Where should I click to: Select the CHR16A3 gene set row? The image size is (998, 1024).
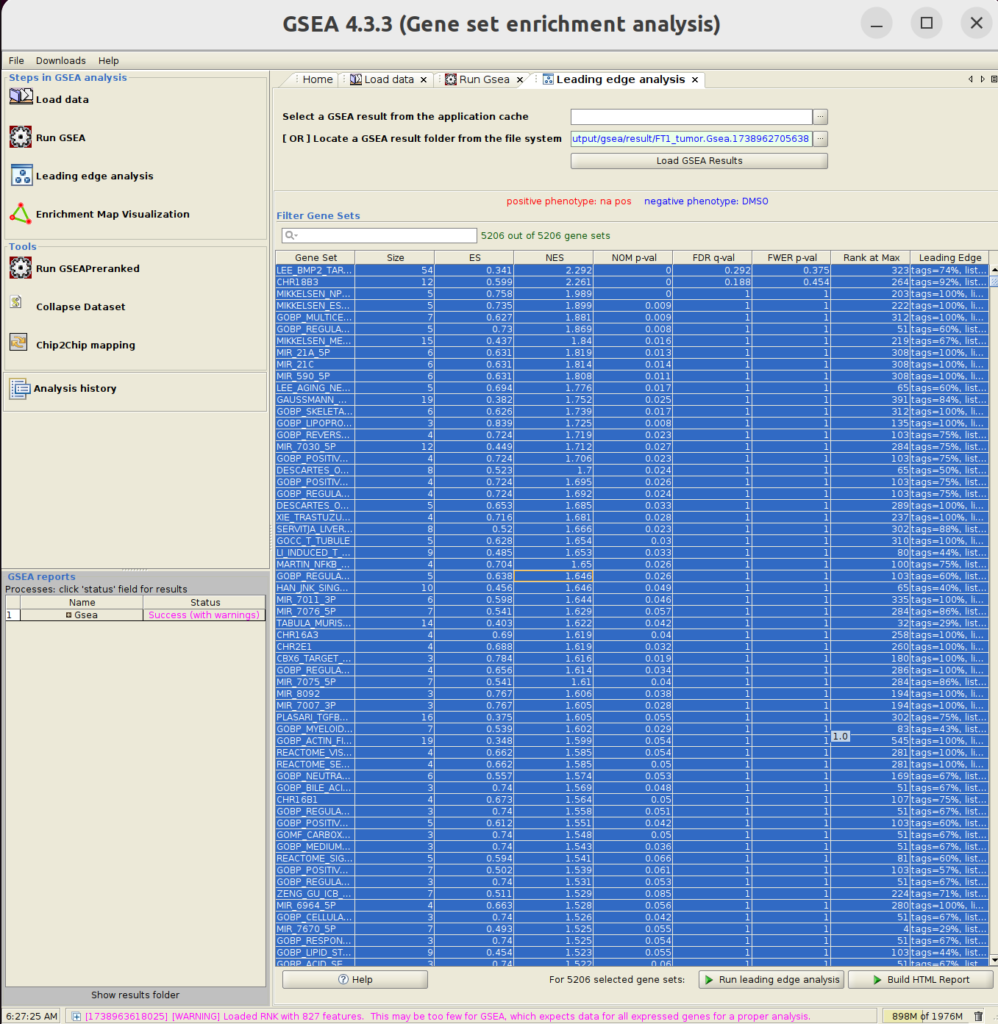click(x=632, y=635)
